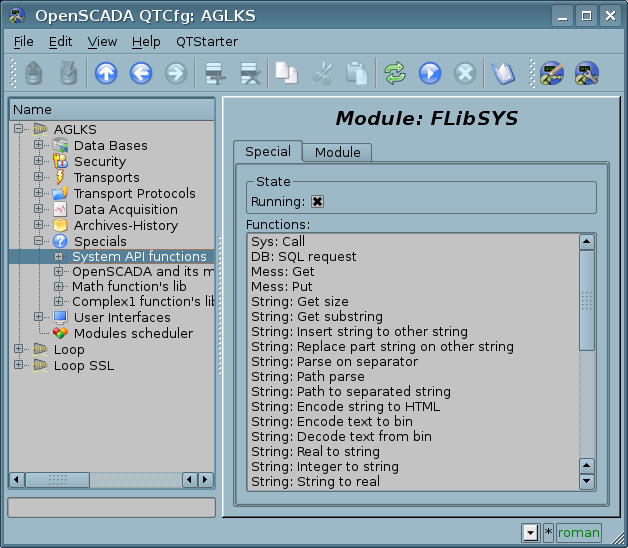Viewport: 628px width, 548px height.
Task: Click the Up navigation arrow icon
Action: point(106,73)
